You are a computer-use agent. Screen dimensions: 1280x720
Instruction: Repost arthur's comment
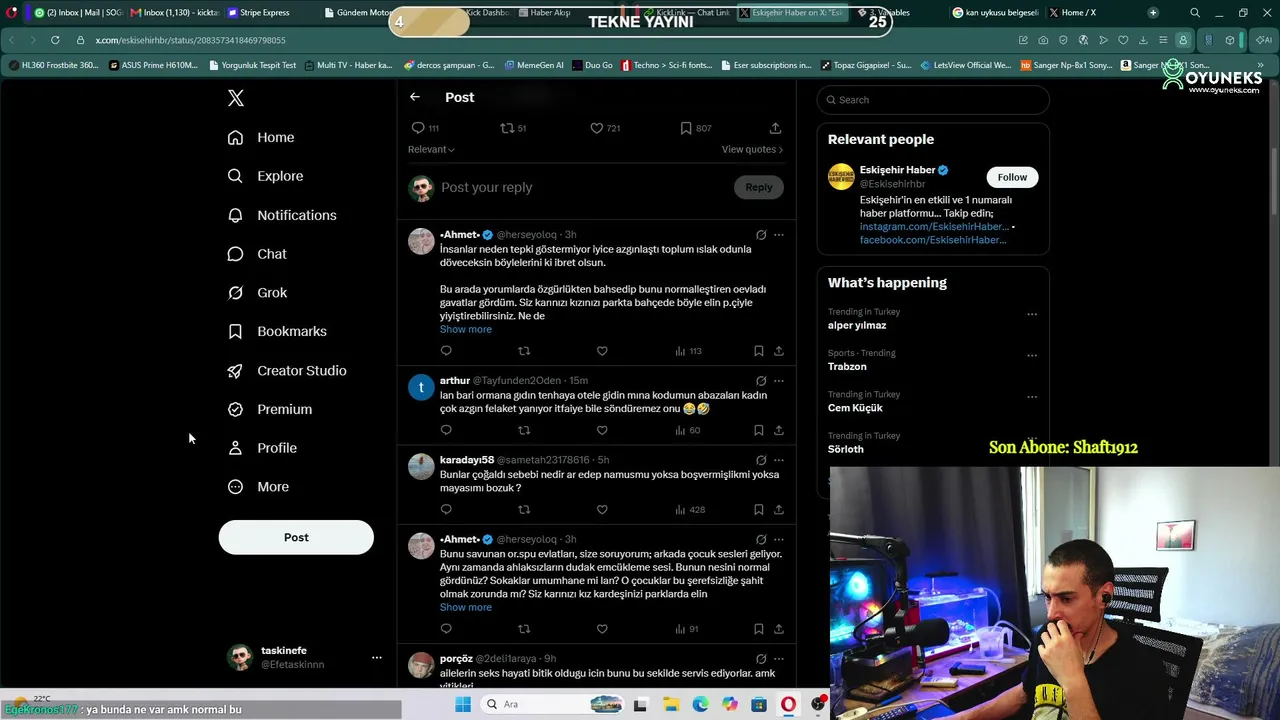524,430
